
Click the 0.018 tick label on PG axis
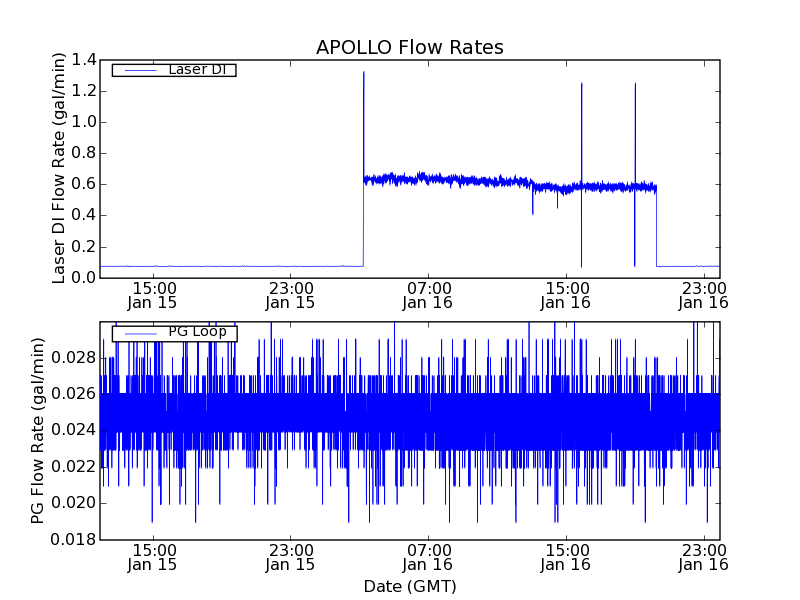[x=70, y=539]
